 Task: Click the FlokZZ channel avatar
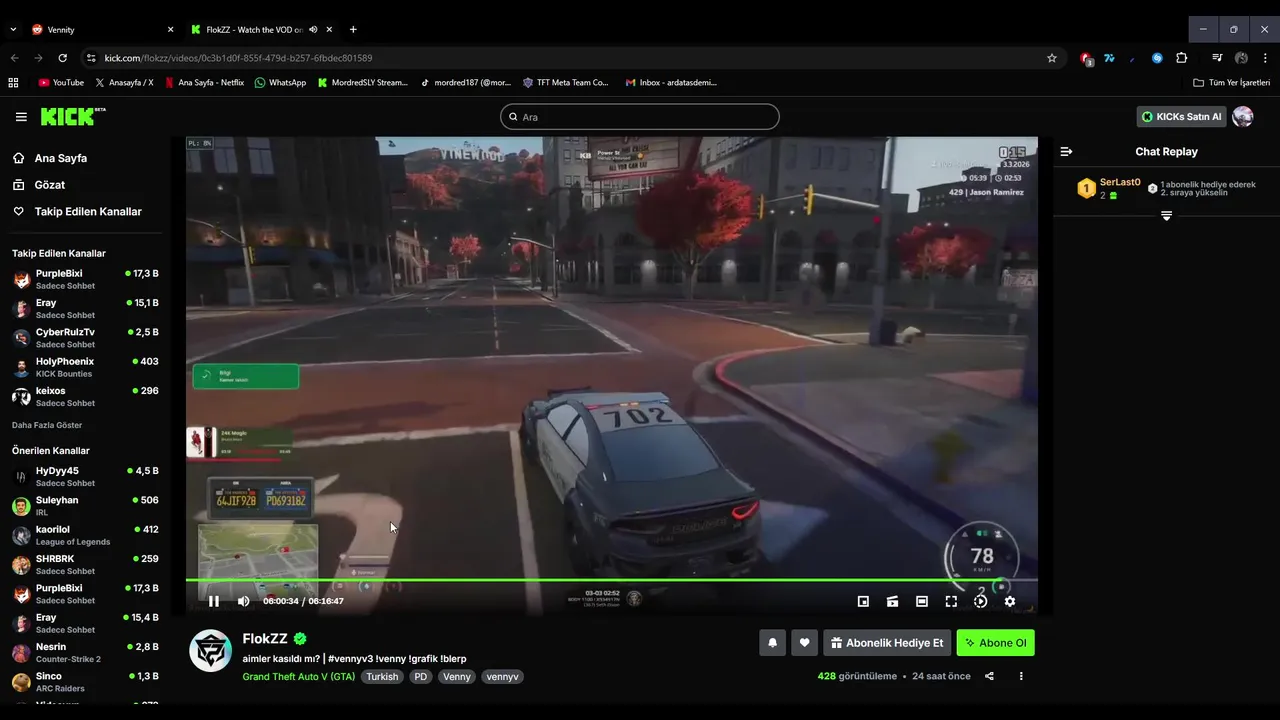(211, 651)
